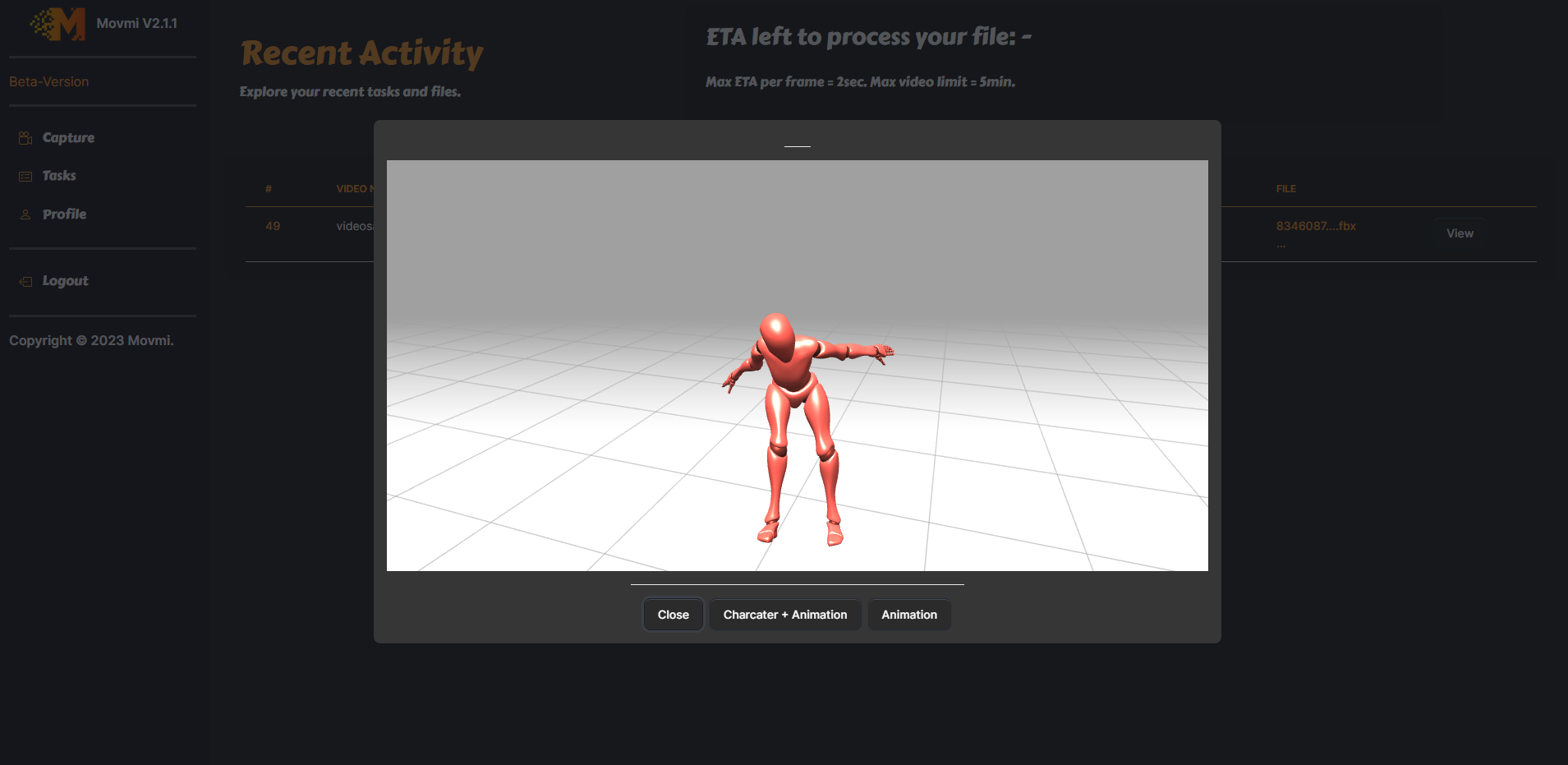The height and width of the screenshot is (765, 1568).
Task: Open the Tasks menu item
Action: tap(59, 176)
